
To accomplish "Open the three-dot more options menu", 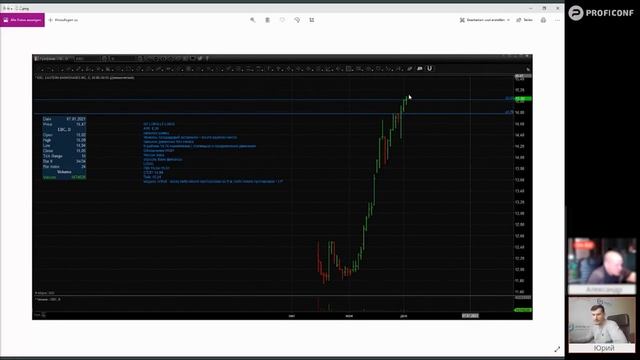I will pyautogui.click(x=558, y=20).
